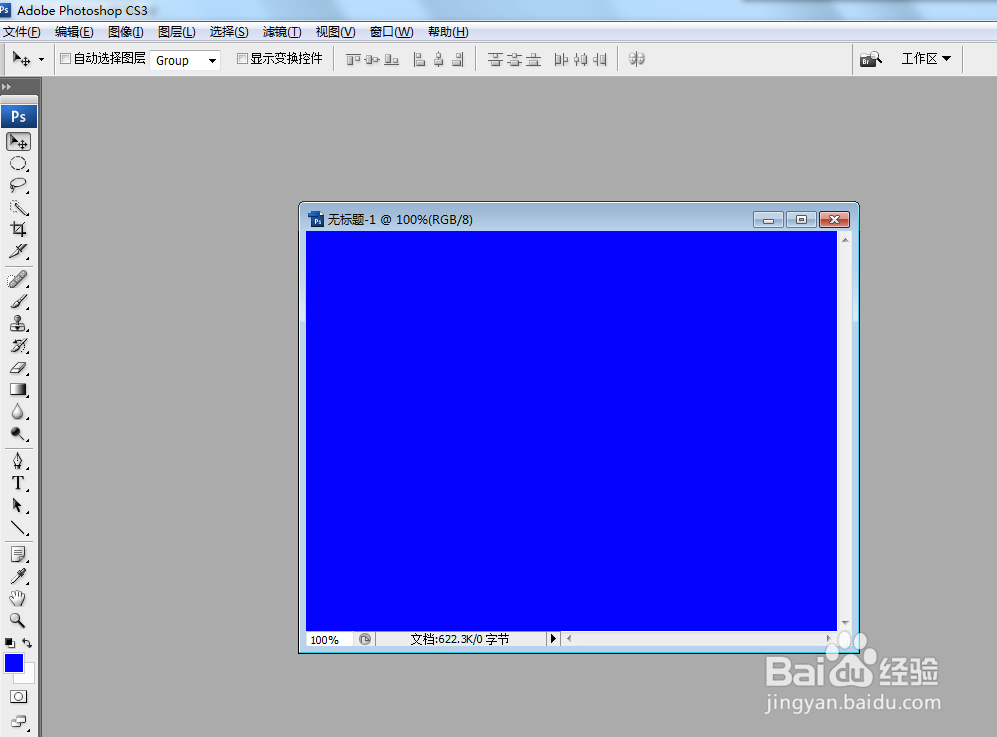
Task: Distribute left edges of layers
Action: pos(561,59)
